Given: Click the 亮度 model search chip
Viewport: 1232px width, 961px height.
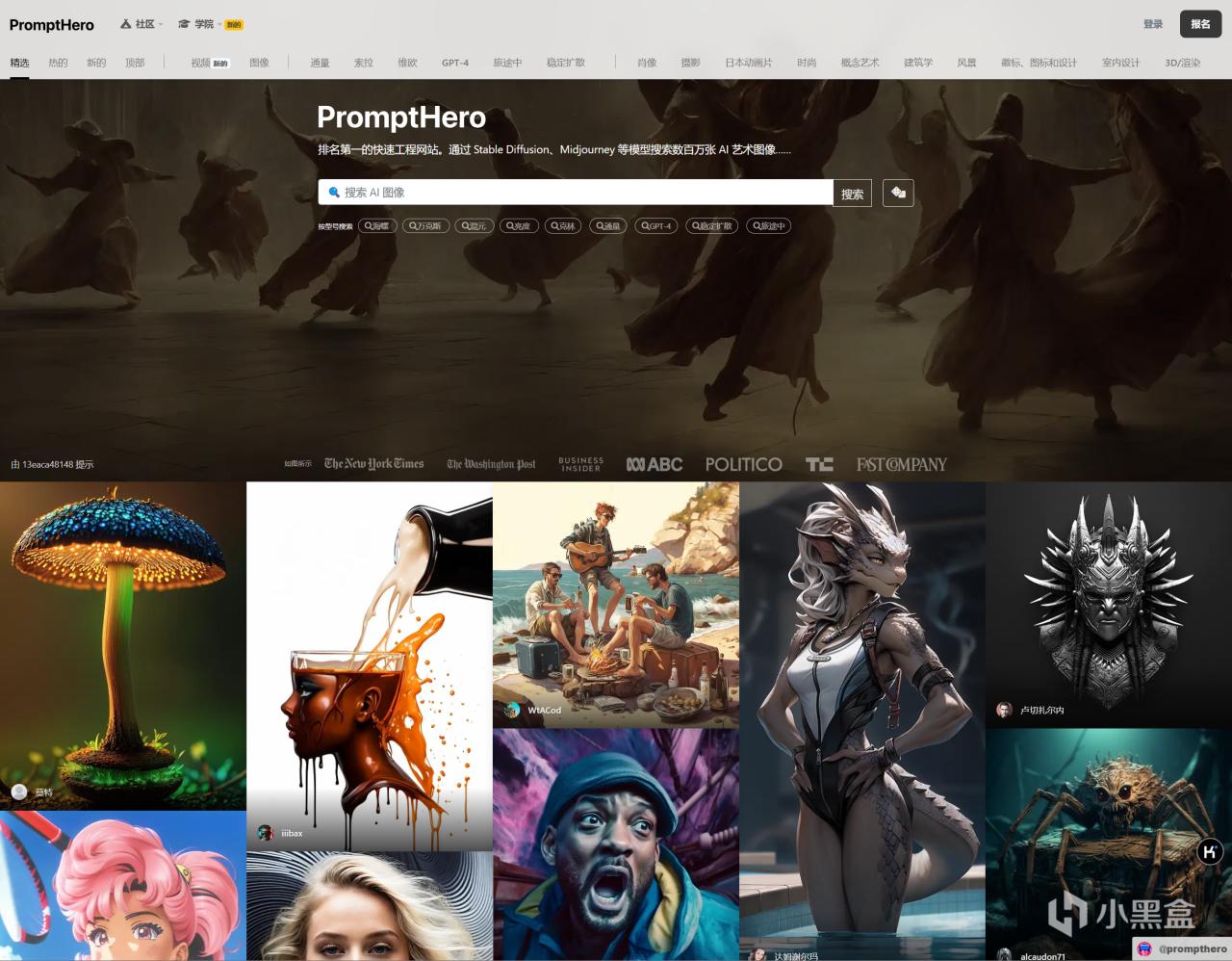Looking at the screenshot, I should pyautogui.click(x=519, y=226).
